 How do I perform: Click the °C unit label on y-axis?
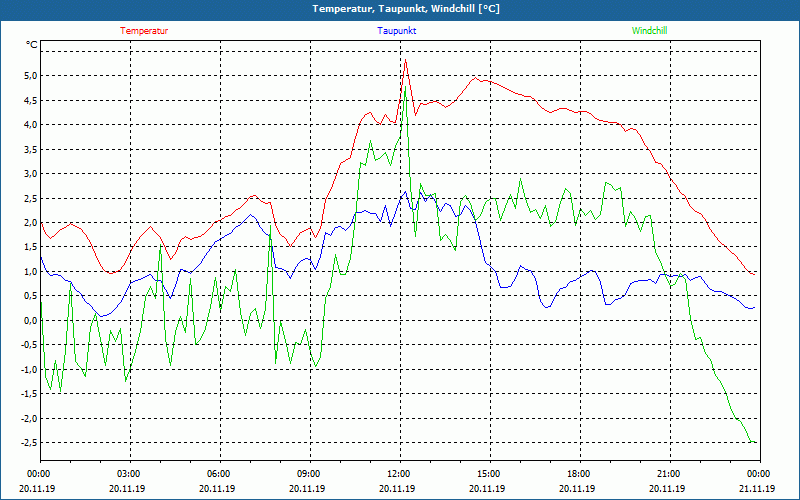click(x=32, y=45)
